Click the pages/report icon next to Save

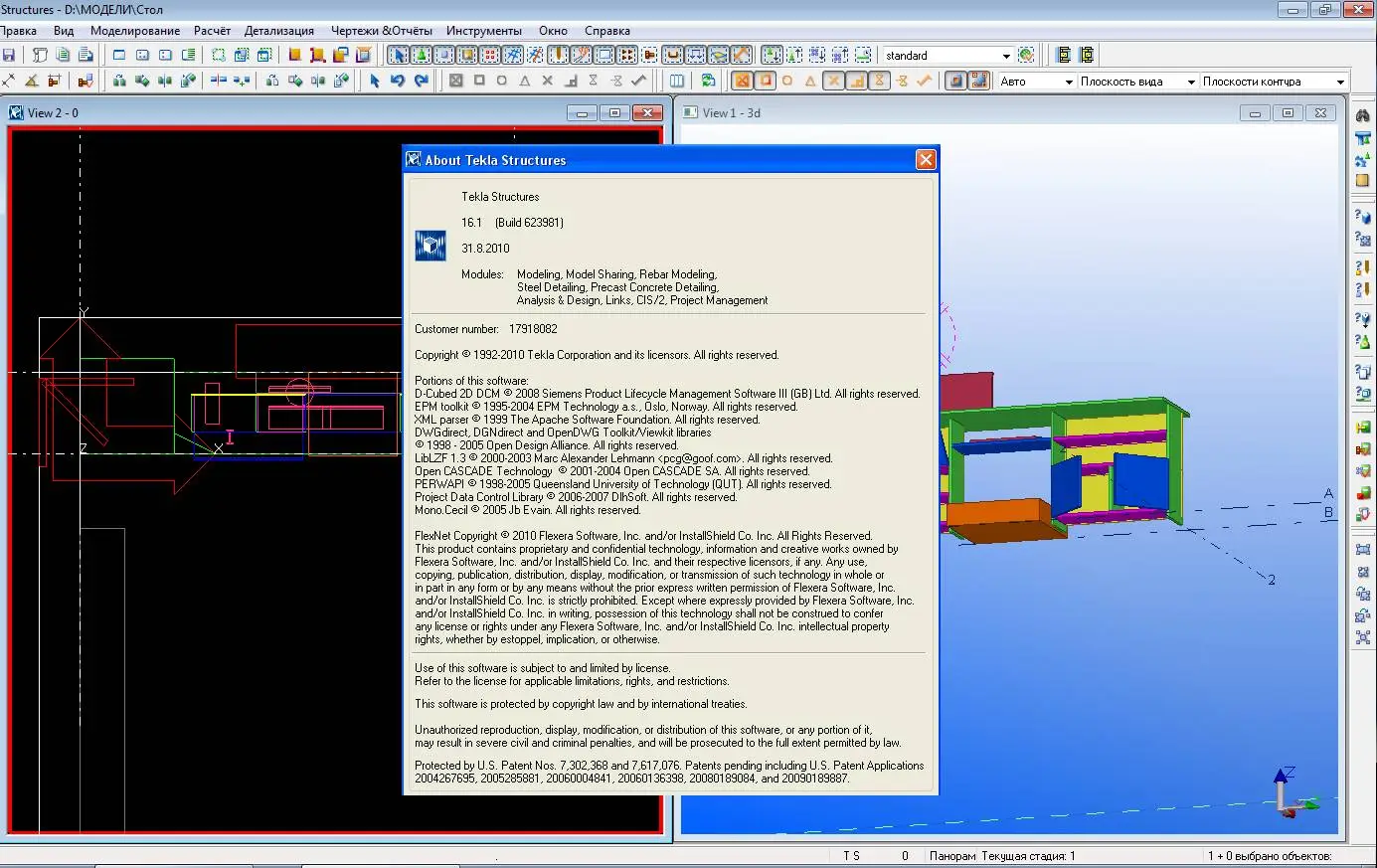(x=39, y=55)
